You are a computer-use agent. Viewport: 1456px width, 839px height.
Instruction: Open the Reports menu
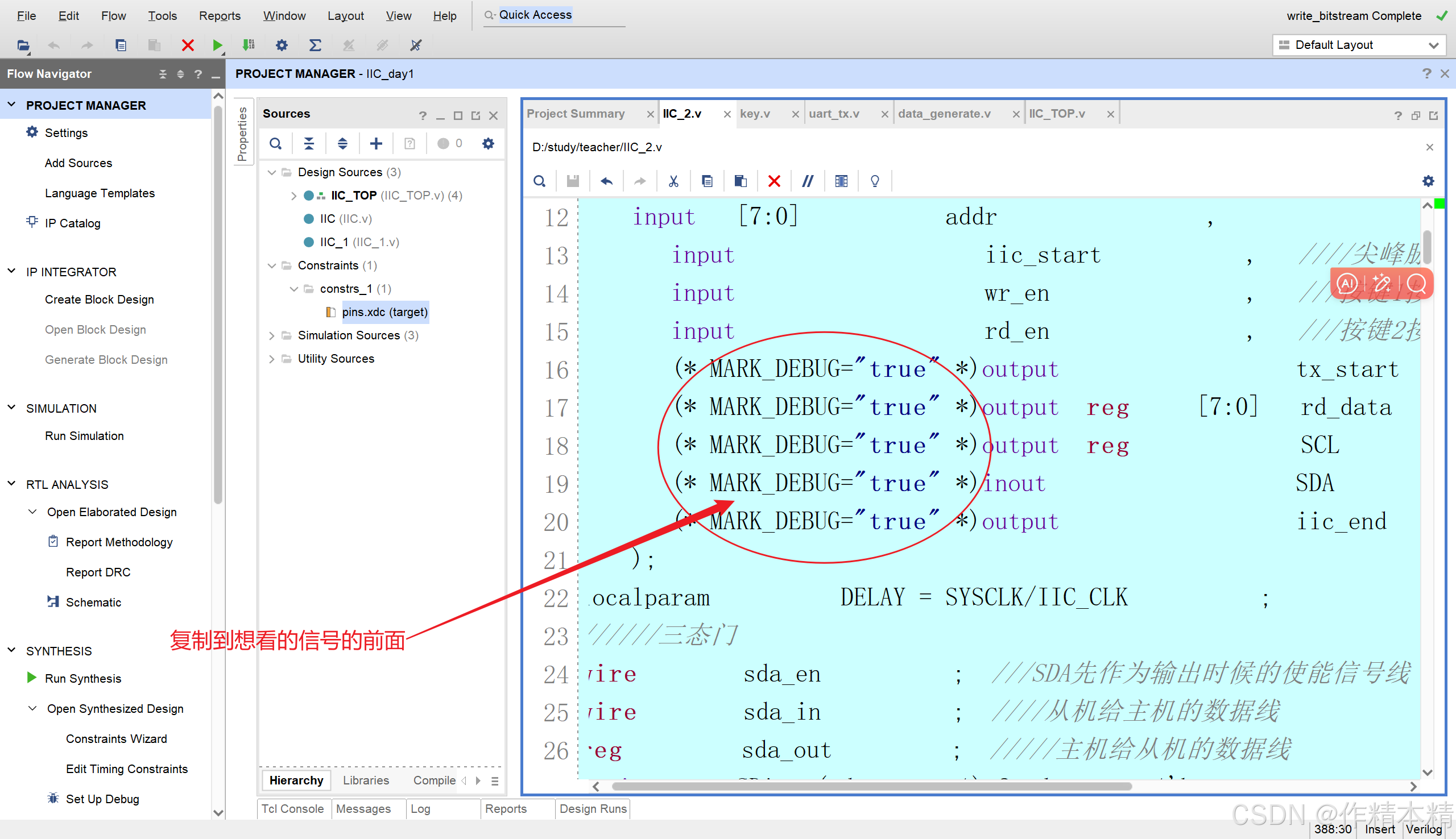pyautogui.click(x=219, y=15)
